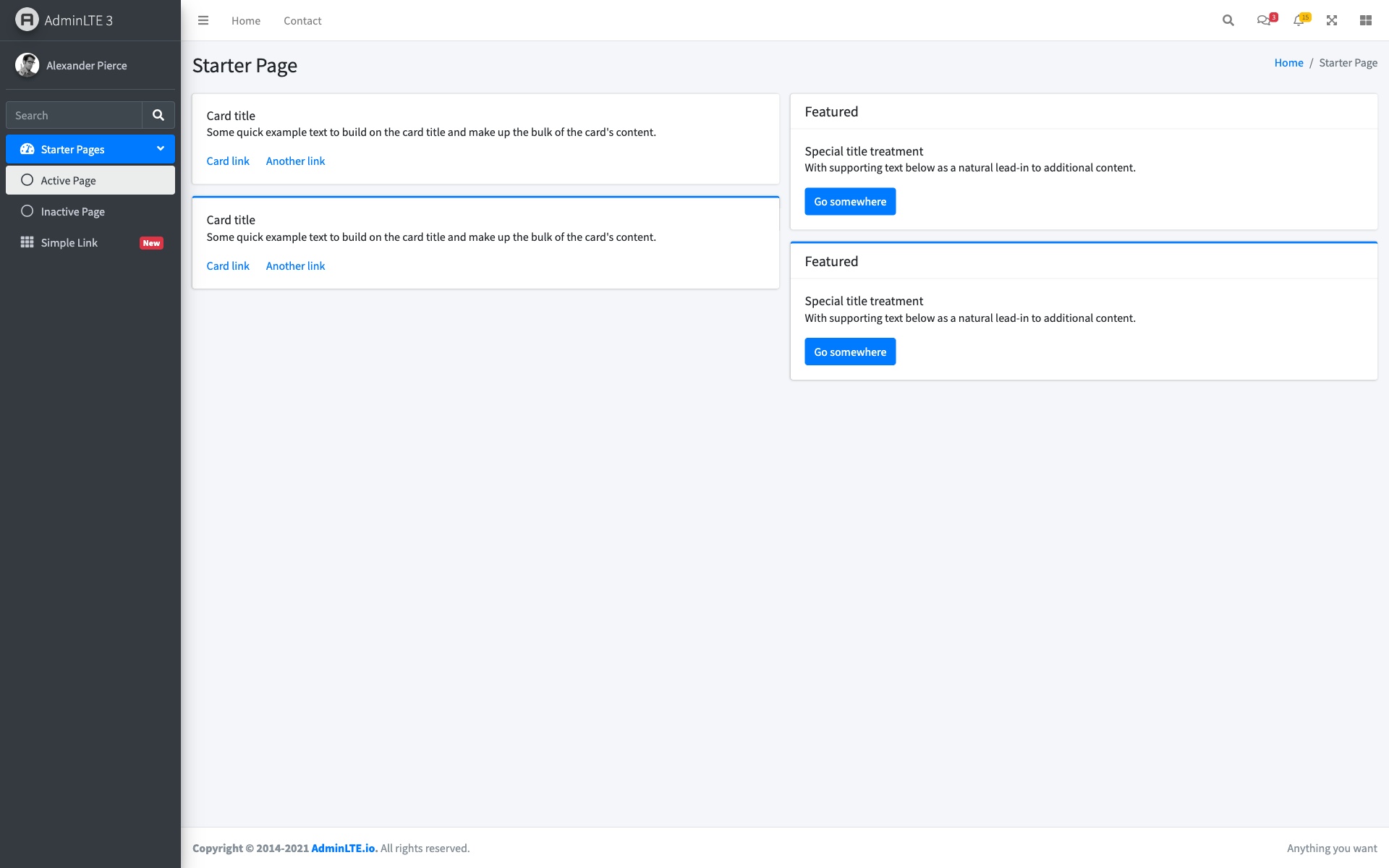Click the Home breadcrumb link
The width and height of the screenshot is (1389, 868).
(1288, 63)
